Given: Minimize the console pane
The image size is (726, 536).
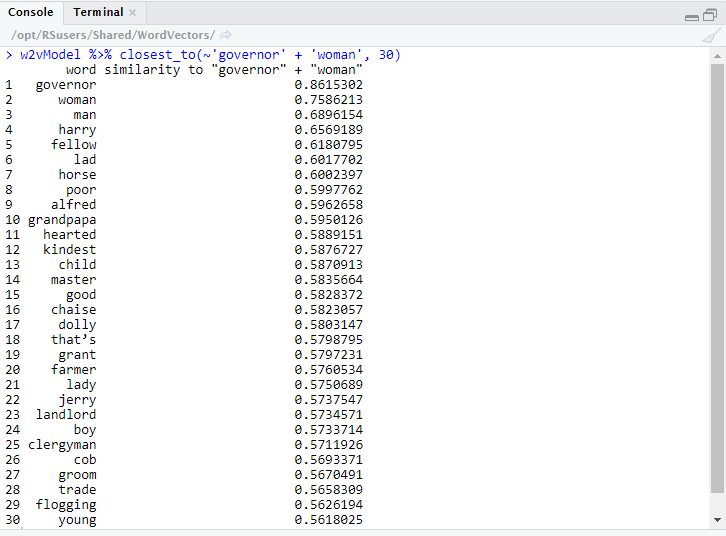Looking at the screenshot, I should click(692, 16).
